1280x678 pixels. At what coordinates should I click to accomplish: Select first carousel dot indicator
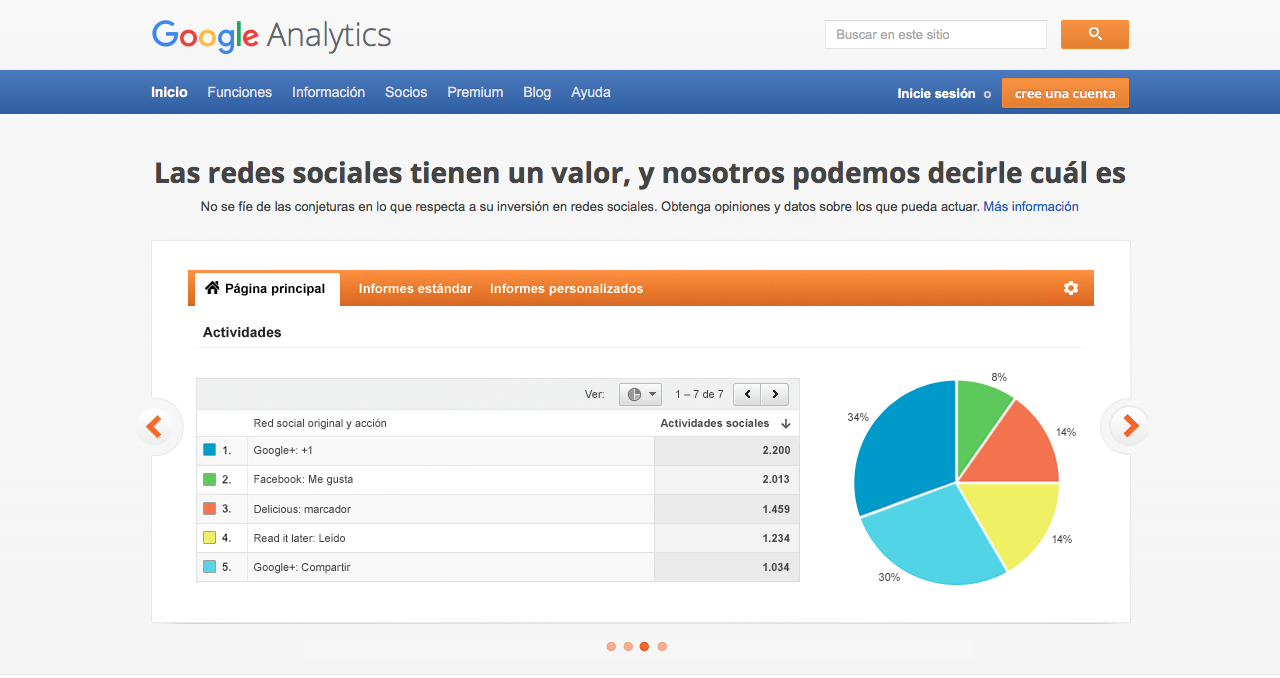coord(611,647)
